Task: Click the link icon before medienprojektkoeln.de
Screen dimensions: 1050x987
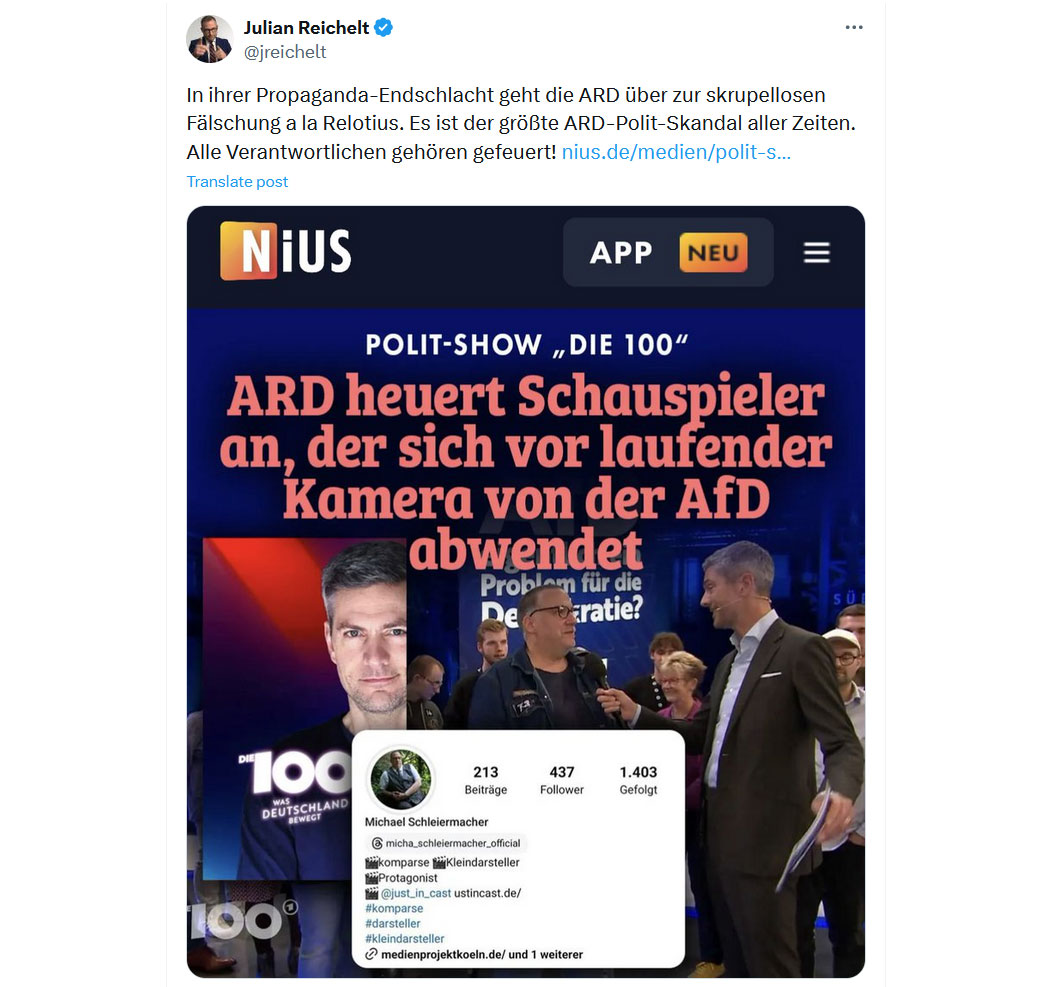Action: [371, 954]
